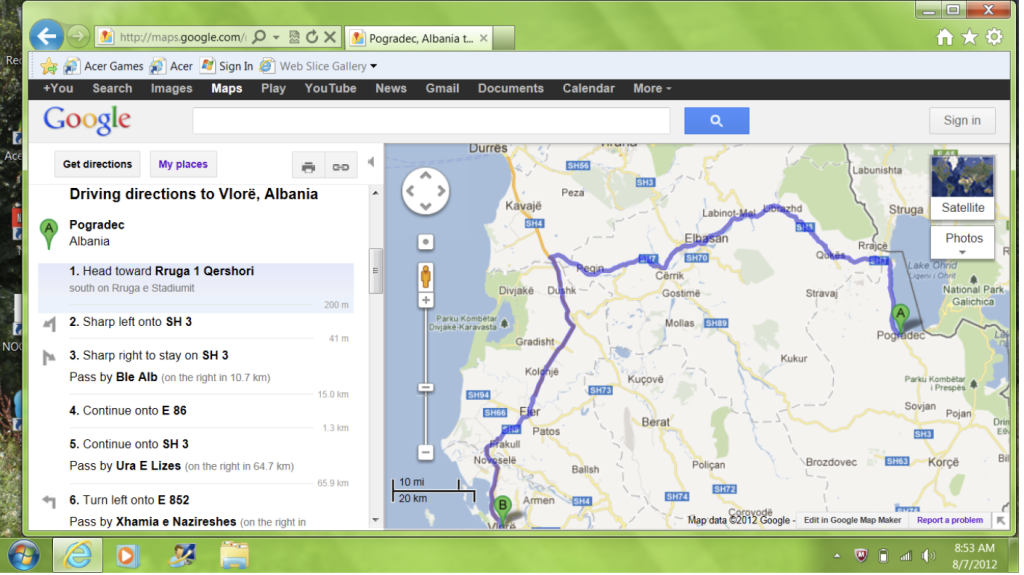This screenshot has width=1024, height=575.
Task: Select Gmail in Google bar
Action: click(x=443, y=88)
